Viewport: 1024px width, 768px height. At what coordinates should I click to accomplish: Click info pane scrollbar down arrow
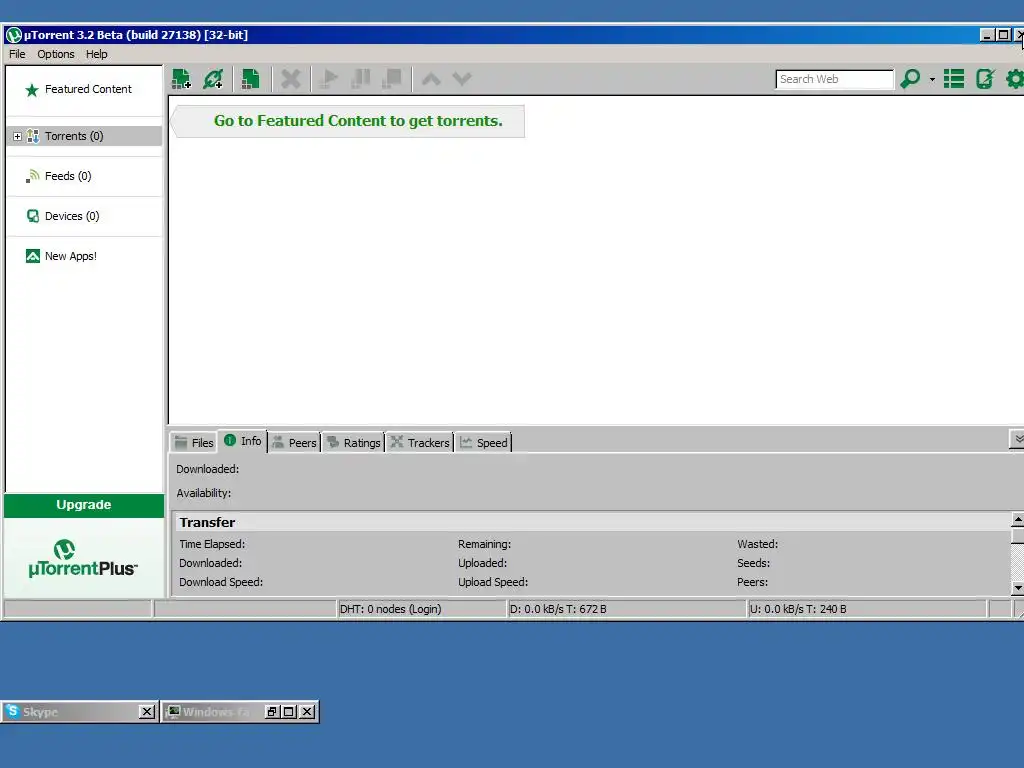[1017, 588]
